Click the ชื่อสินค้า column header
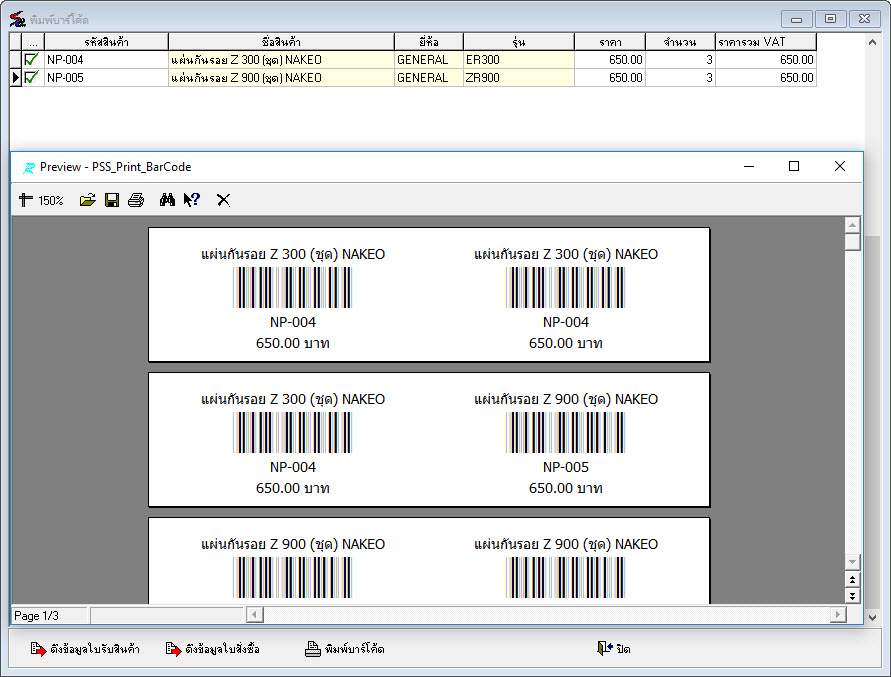Image resolution: width=891 pixels, height=677 pixels. pyautogui.click(x=281, y=41)
